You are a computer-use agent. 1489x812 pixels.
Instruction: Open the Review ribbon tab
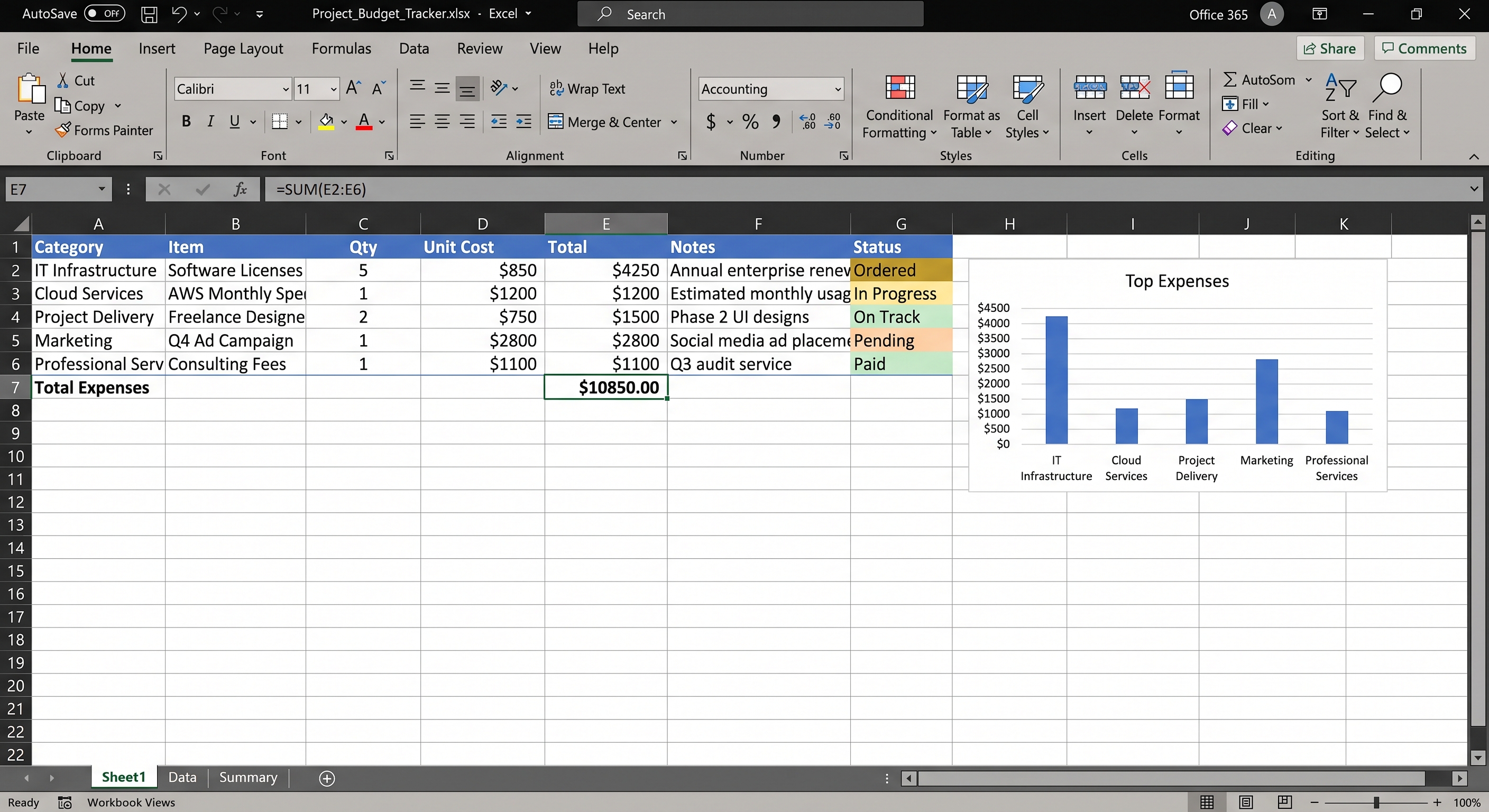pyautogui.click(x=479, y=49)
